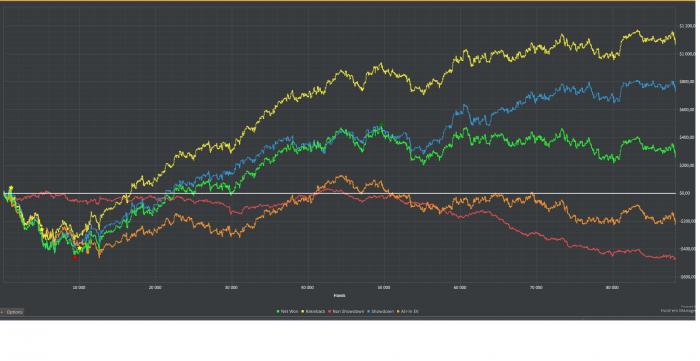Click the 80 000 x-axis label
This screenshot has width=700, height=361.
612,287
